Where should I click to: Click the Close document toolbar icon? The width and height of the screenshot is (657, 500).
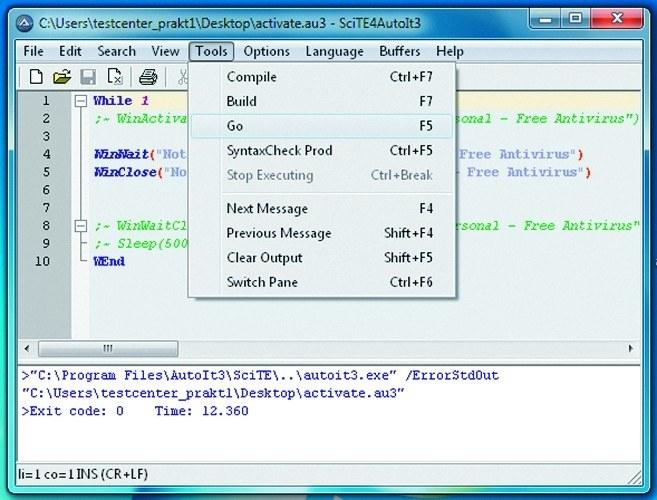[x=114, y=76]
